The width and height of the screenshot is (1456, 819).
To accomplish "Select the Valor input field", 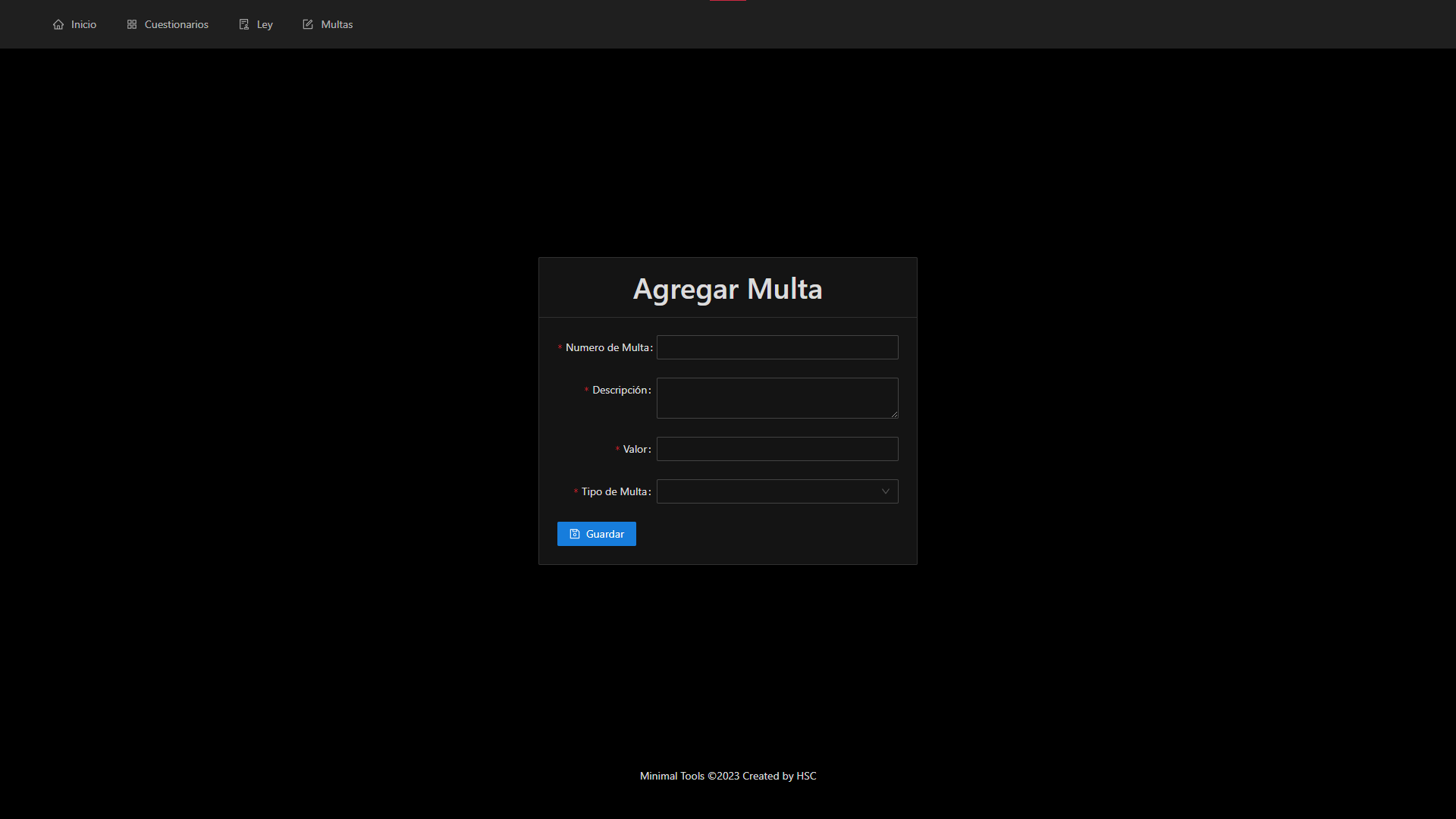I will (x=777, y=449).
